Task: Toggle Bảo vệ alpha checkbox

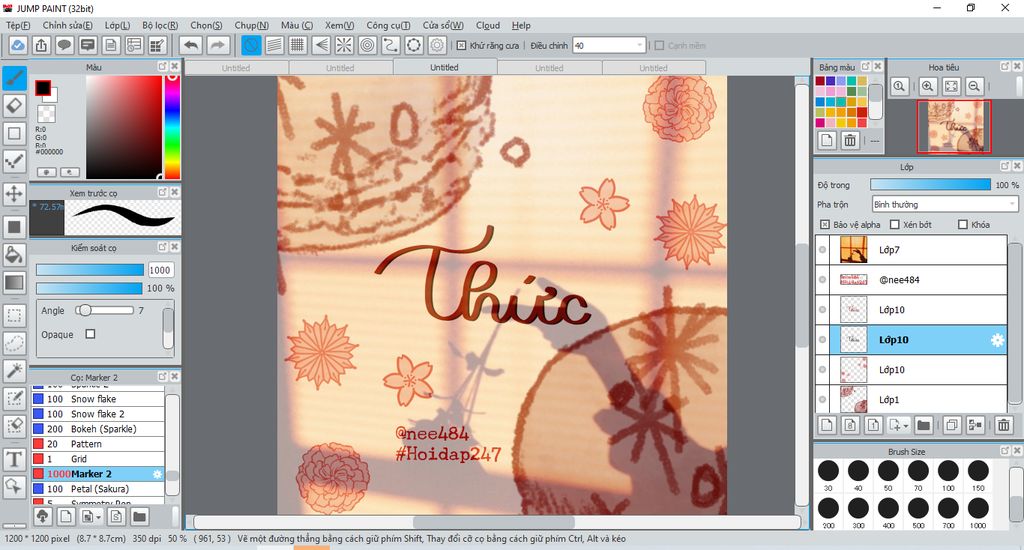Action: [824, 225]
